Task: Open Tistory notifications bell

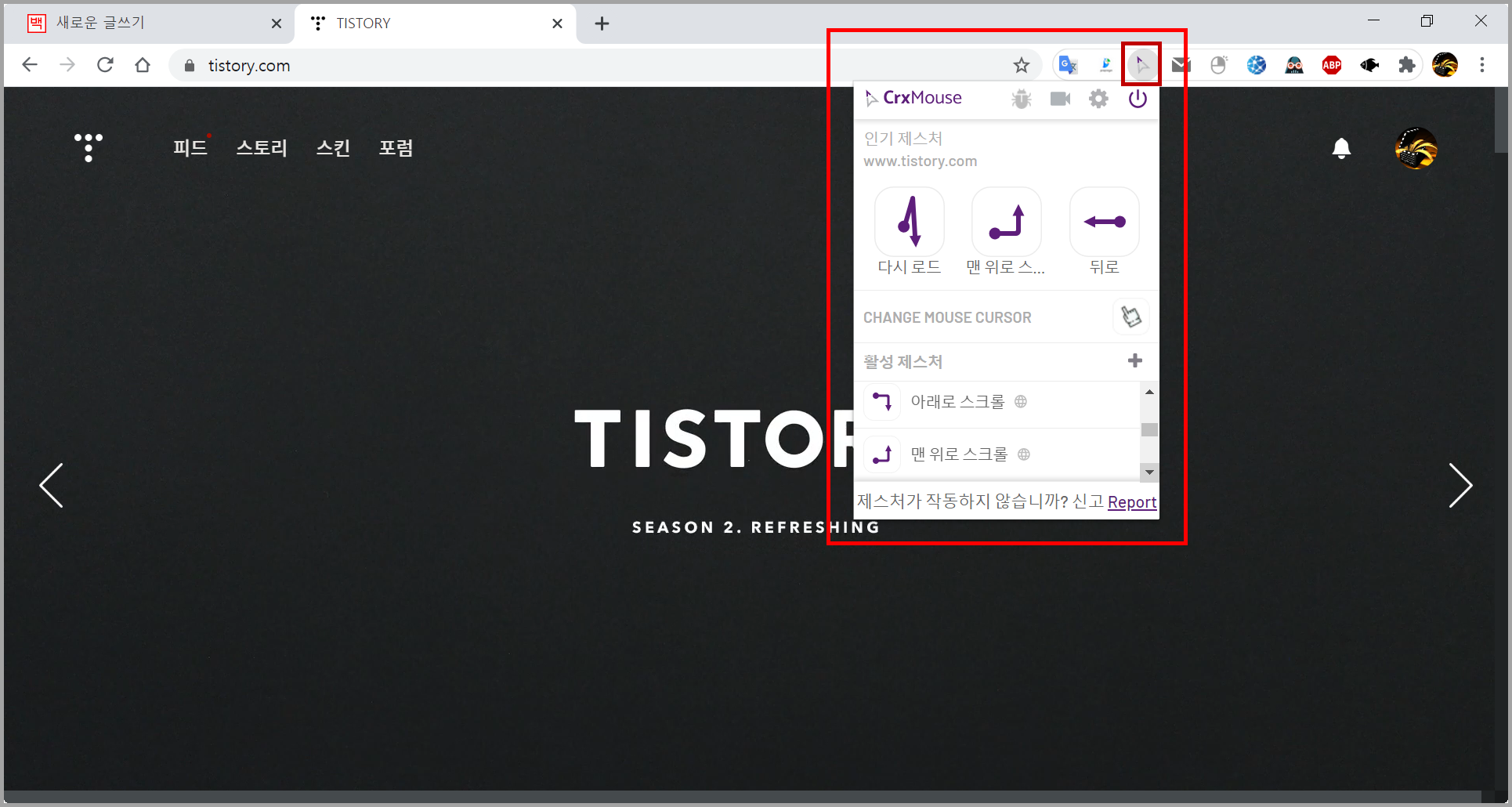Action: 1341,147
